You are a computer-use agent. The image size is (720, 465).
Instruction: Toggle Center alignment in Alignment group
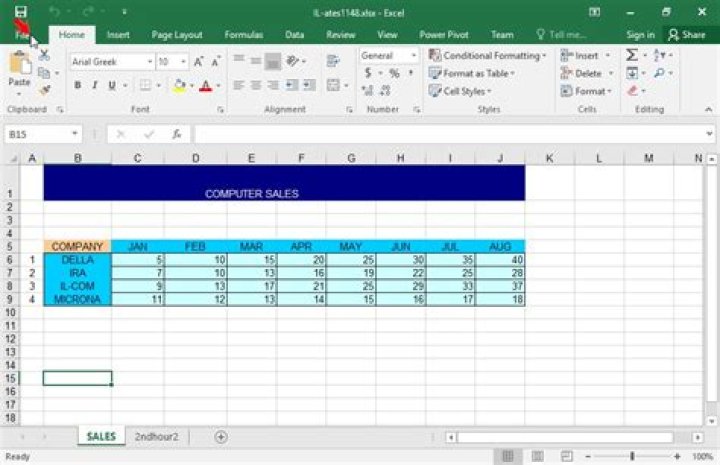tap(256, 85)
